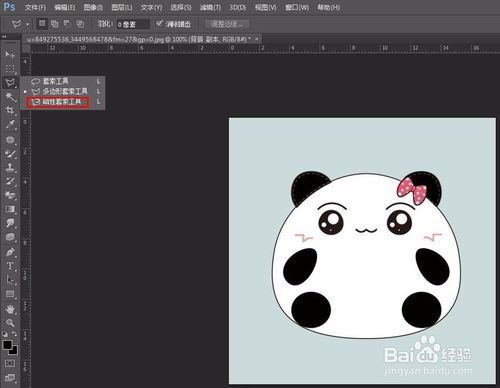Select the Zoom tool
500x388 pixels.
pyautogui.click(x=10, y=323)
